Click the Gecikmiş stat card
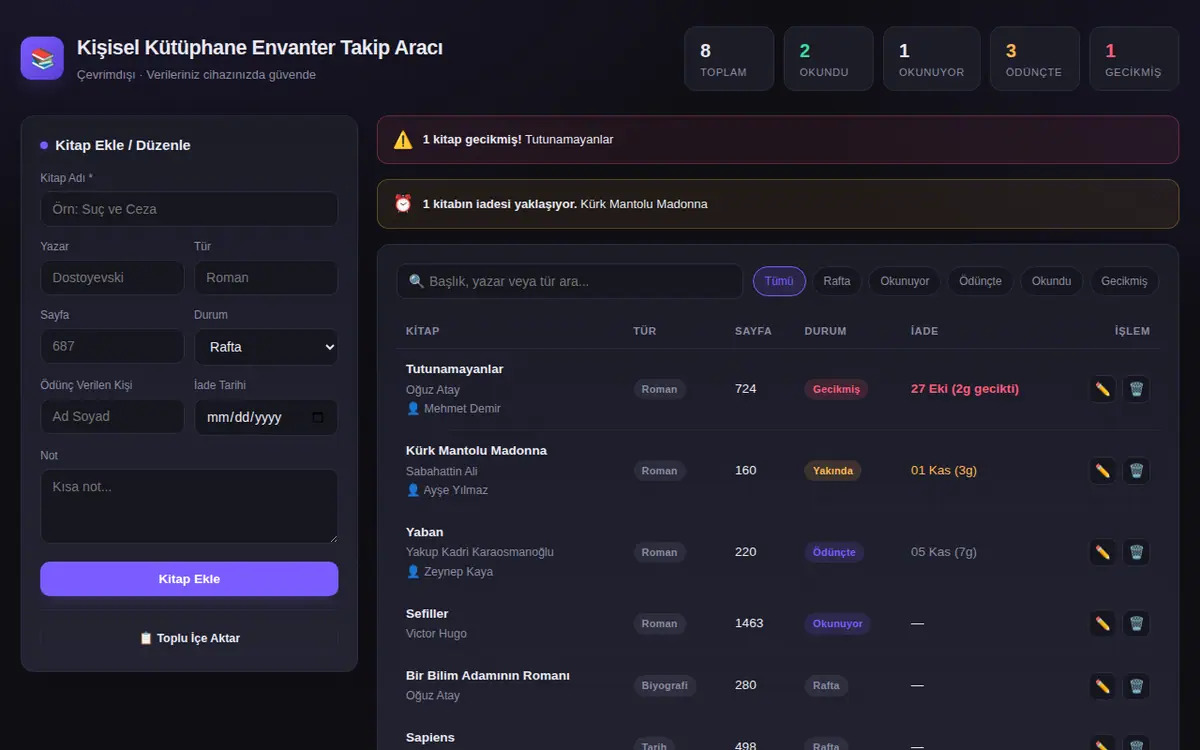The width and height of the screenshot is (1200, 750). 1134,59
